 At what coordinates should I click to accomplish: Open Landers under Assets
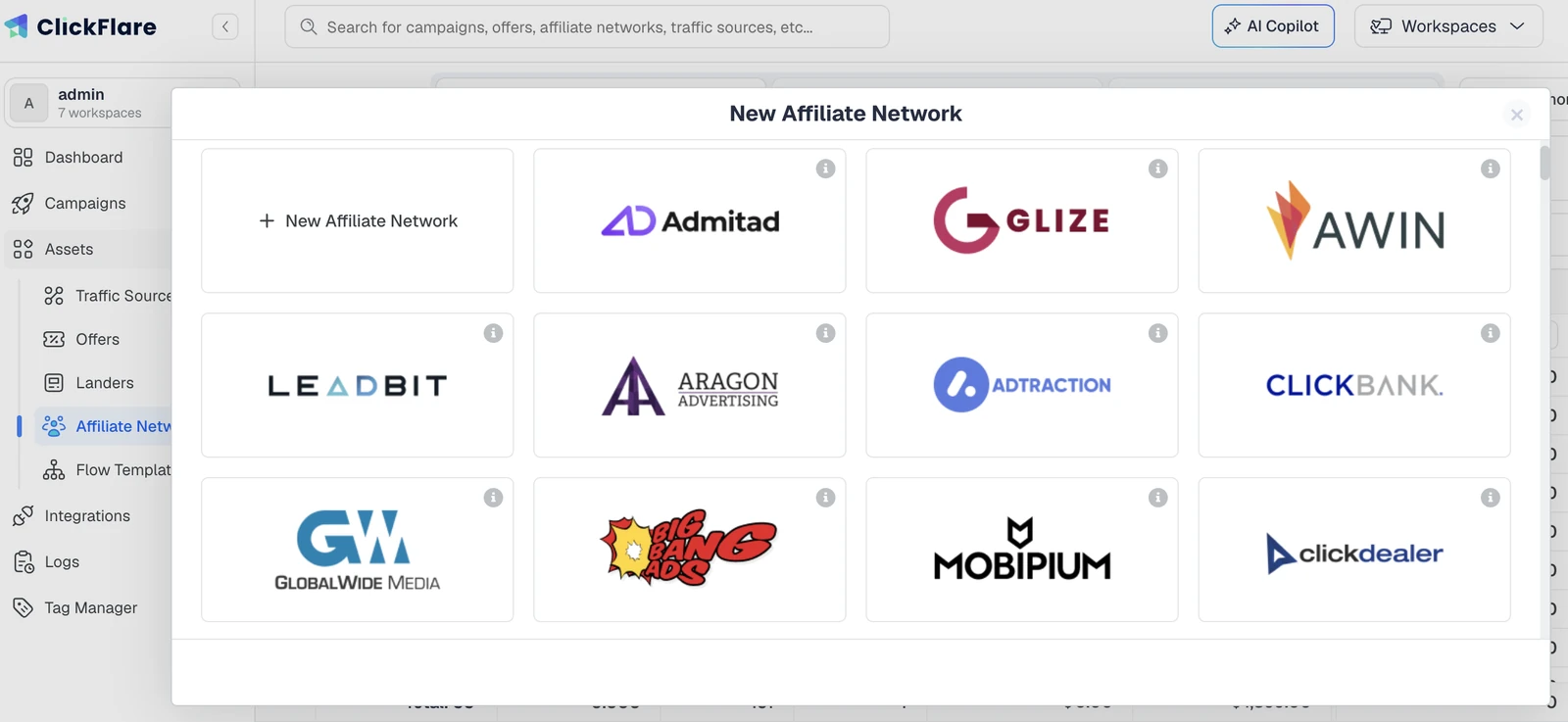pos(104,382)
